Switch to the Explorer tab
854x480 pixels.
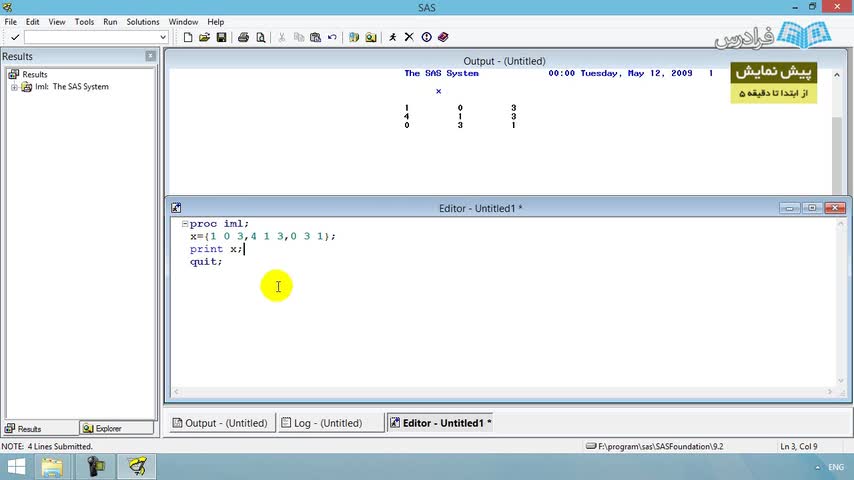117,428
